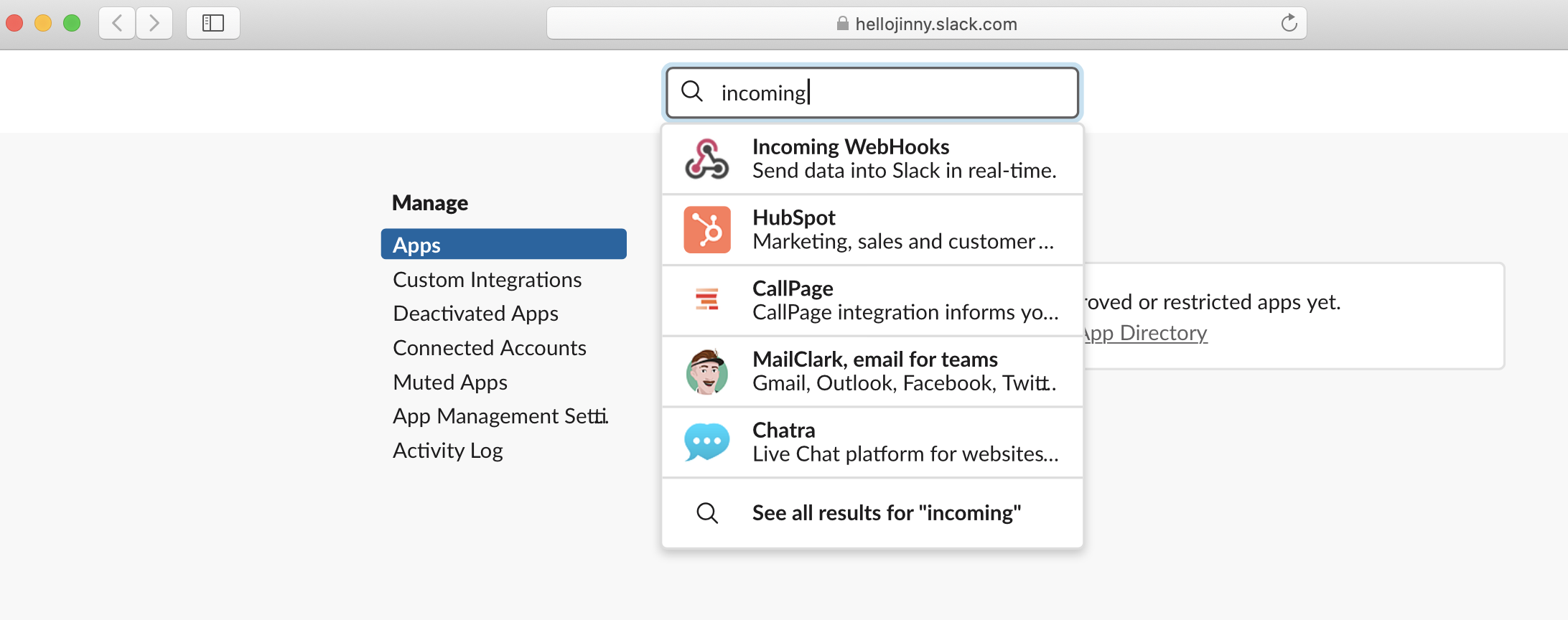View Muted Apps
The width and height of the screenshot is (1568, 620).
[x=450, y=382]
